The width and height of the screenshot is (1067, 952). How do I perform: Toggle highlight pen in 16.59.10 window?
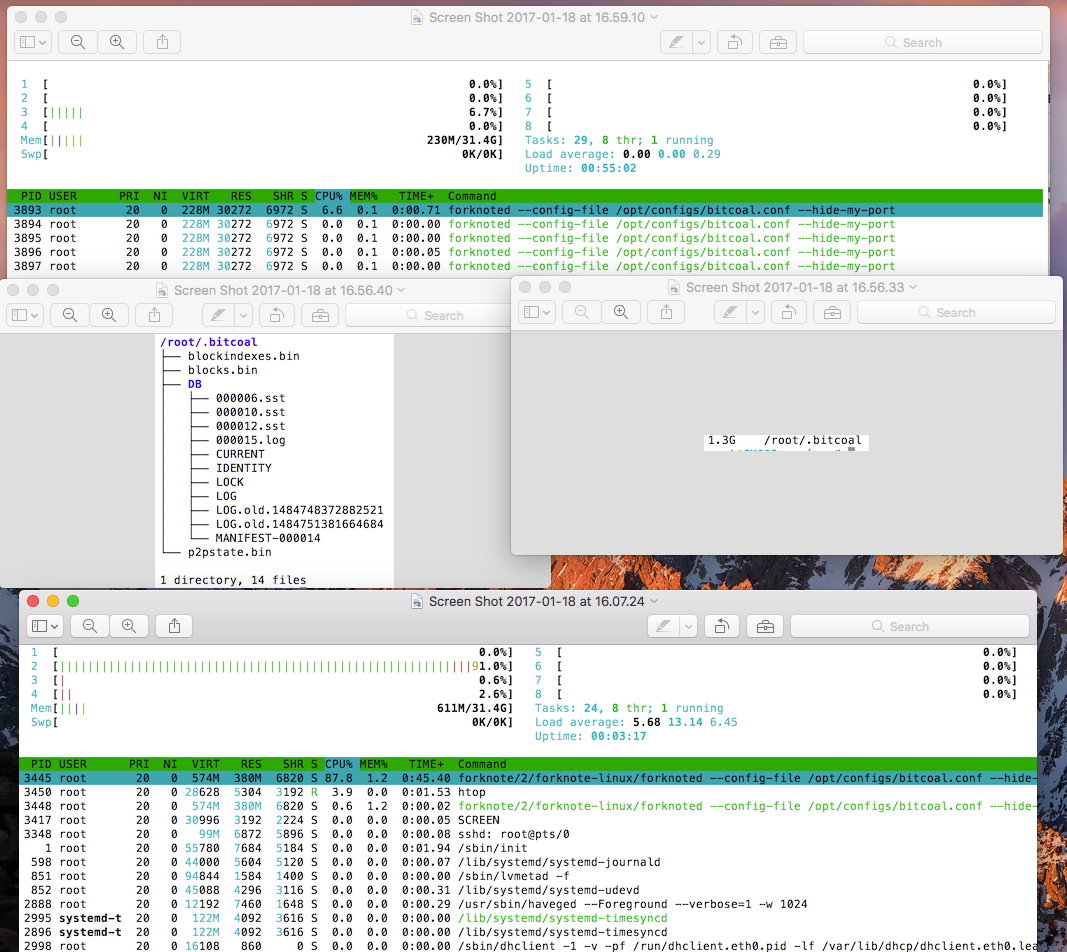tap(676, 42)
